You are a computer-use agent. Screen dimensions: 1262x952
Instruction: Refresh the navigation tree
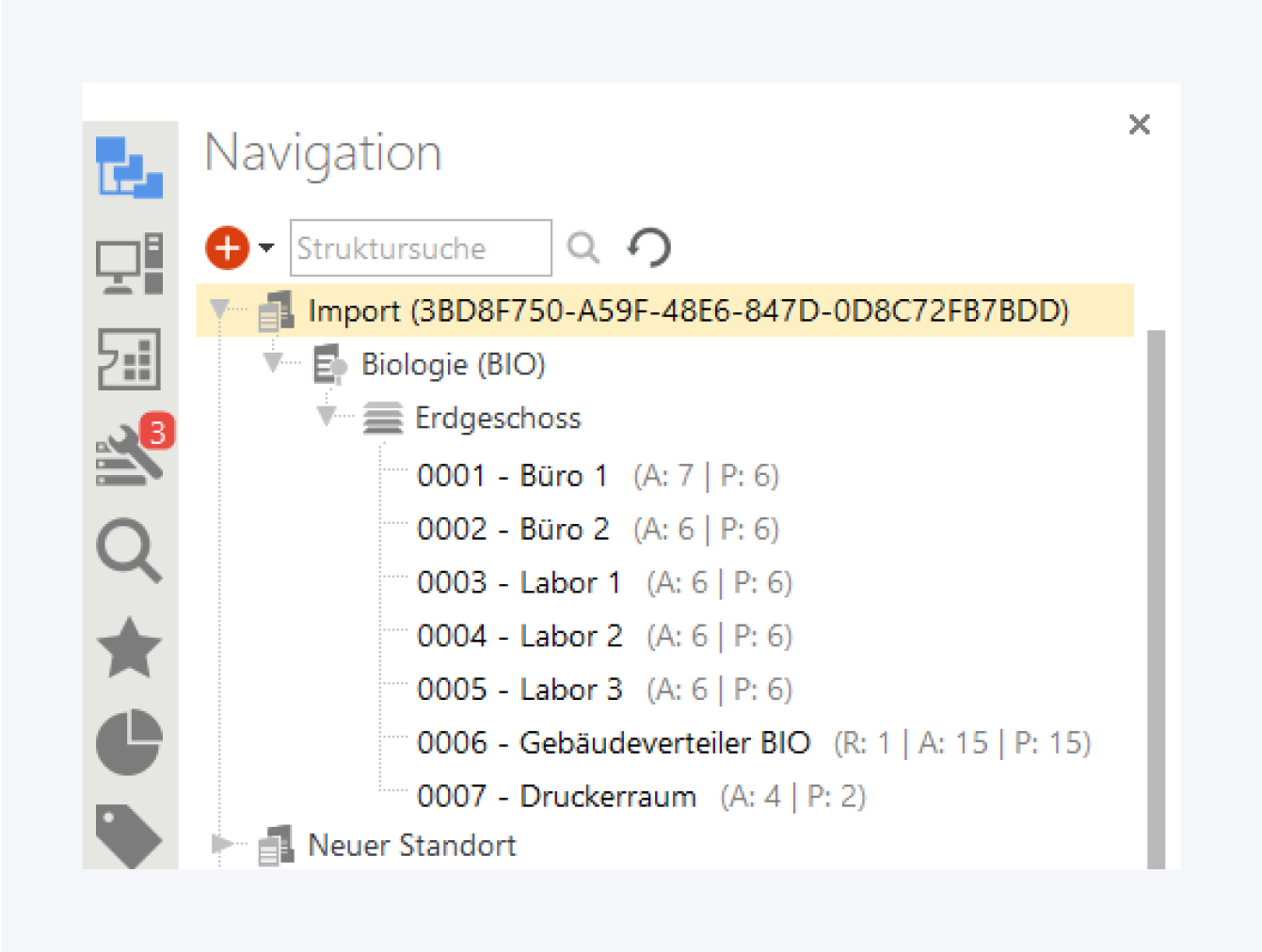[x=649, y=248]
